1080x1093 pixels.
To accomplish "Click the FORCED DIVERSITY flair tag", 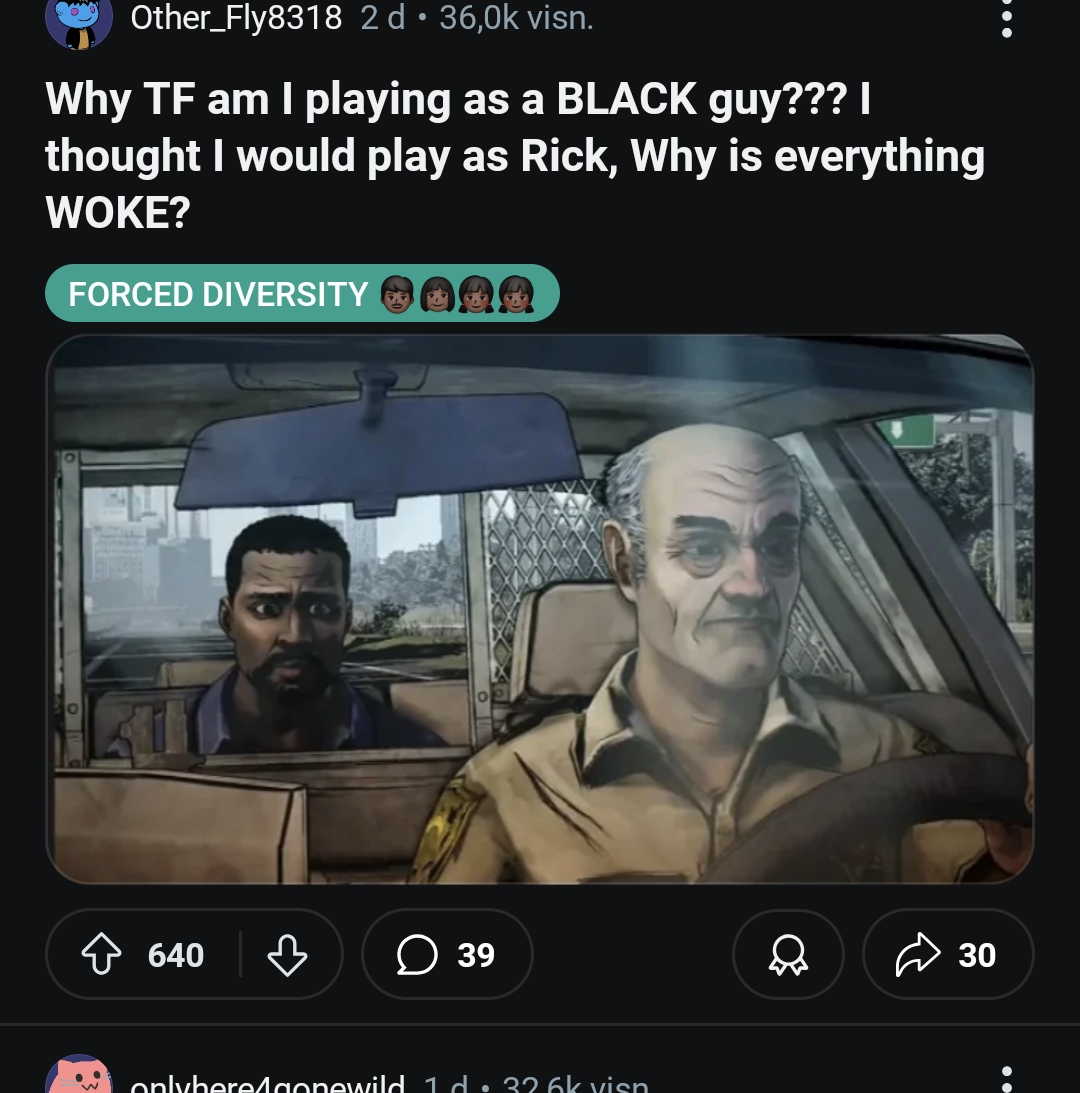I will [x=302, y=293].
